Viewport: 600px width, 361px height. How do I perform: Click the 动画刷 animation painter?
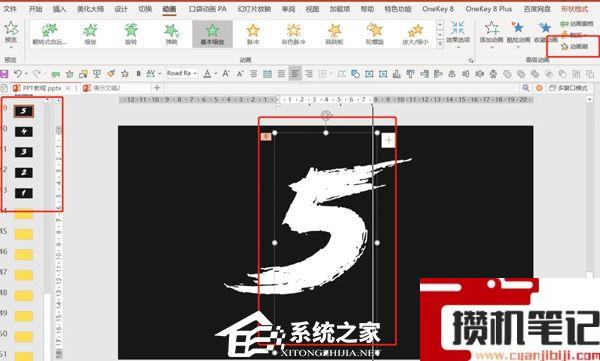pos(574,47)
